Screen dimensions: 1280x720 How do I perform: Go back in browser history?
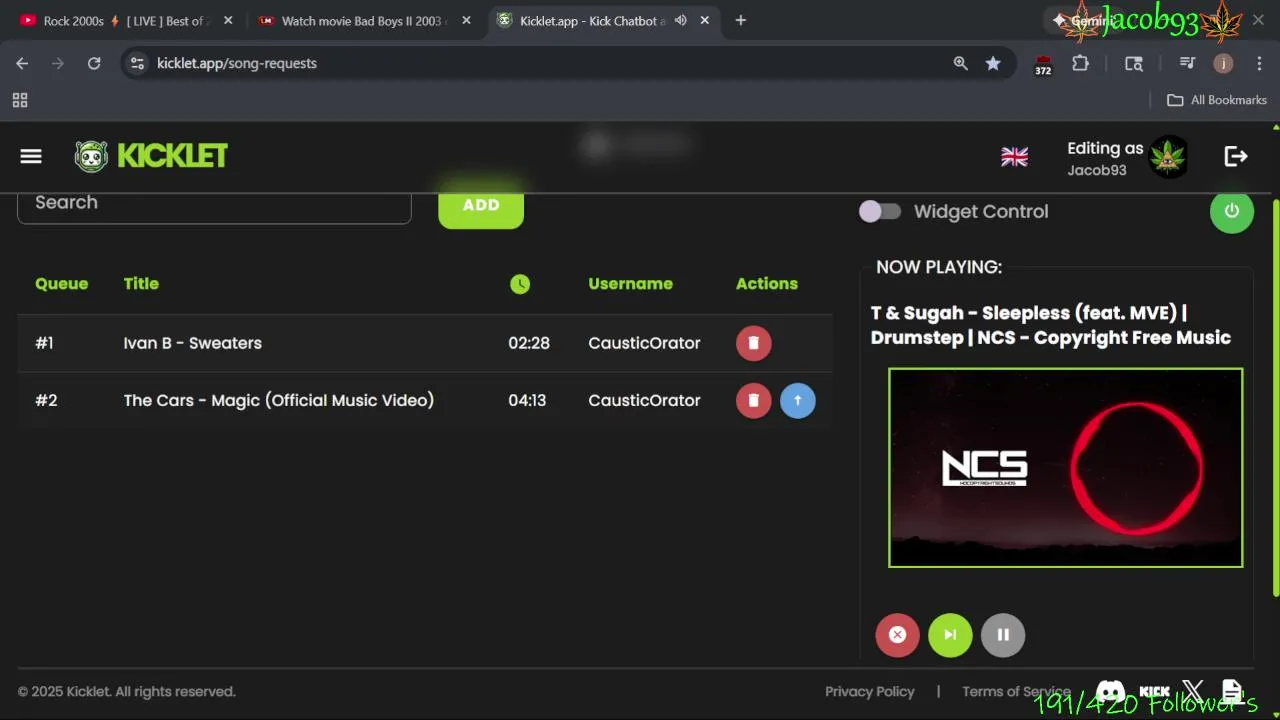[22, 63]
